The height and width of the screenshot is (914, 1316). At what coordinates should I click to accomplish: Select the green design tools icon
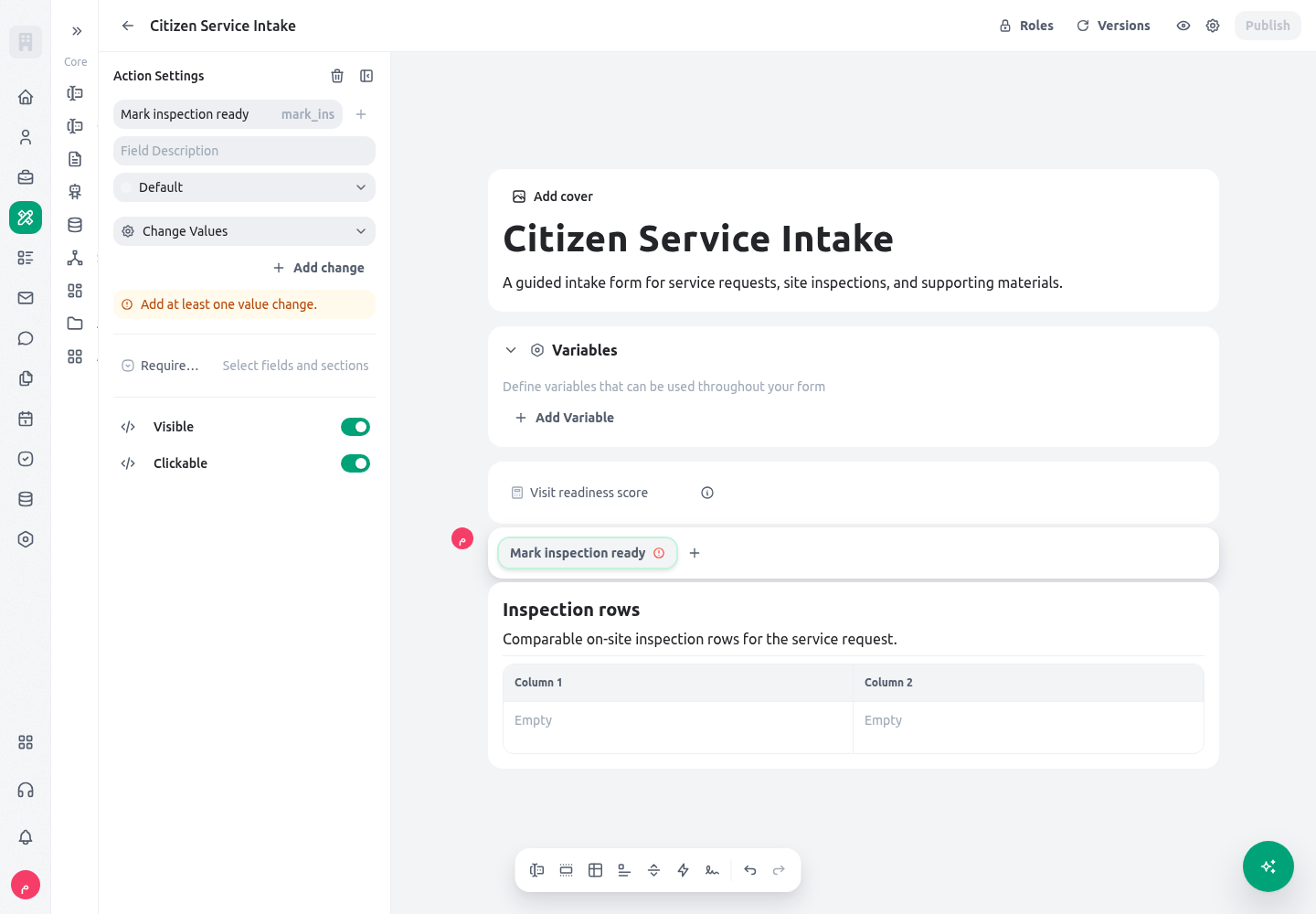[x=26, y=218]
